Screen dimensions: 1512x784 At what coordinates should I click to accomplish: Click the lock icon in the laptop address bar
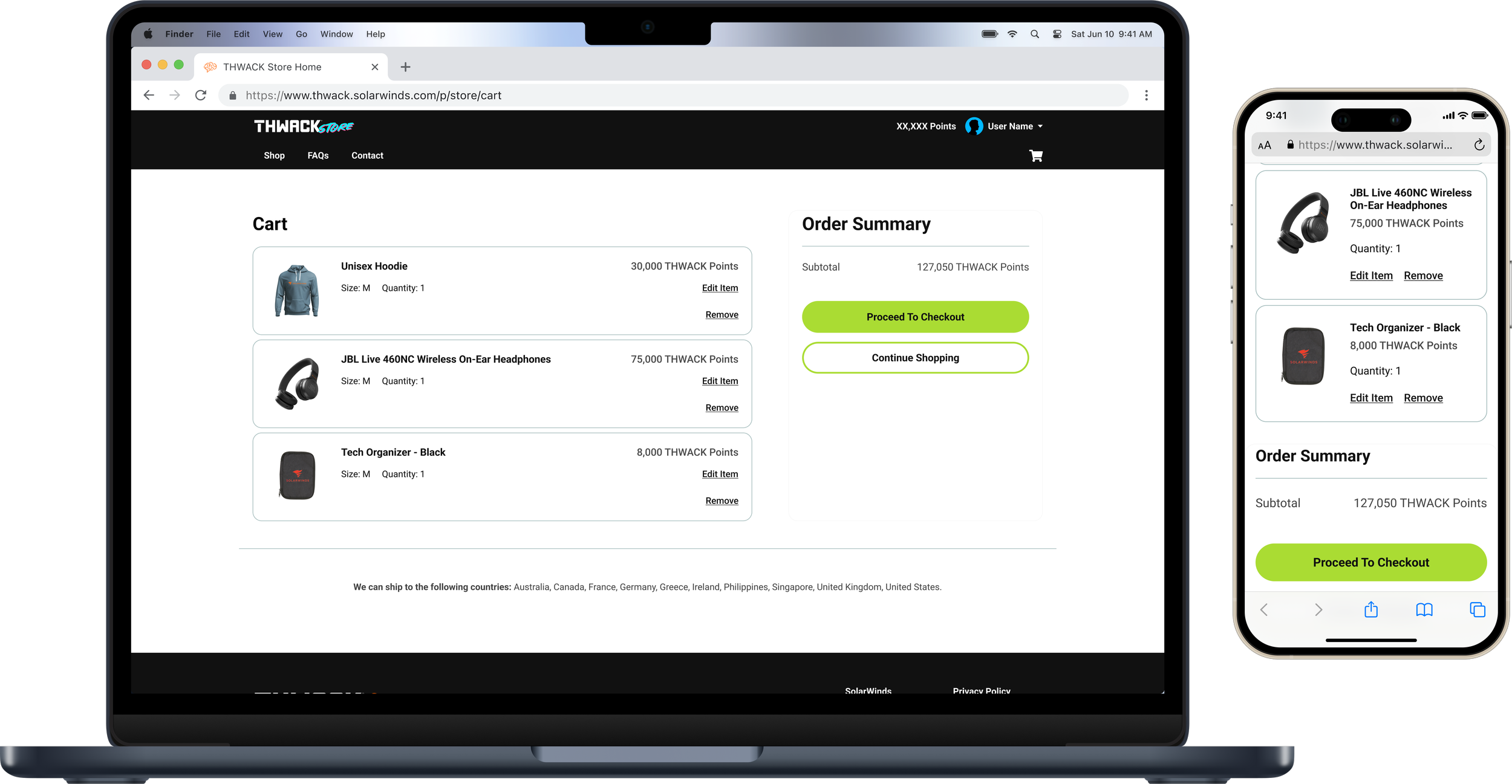[x=233, y=96]
